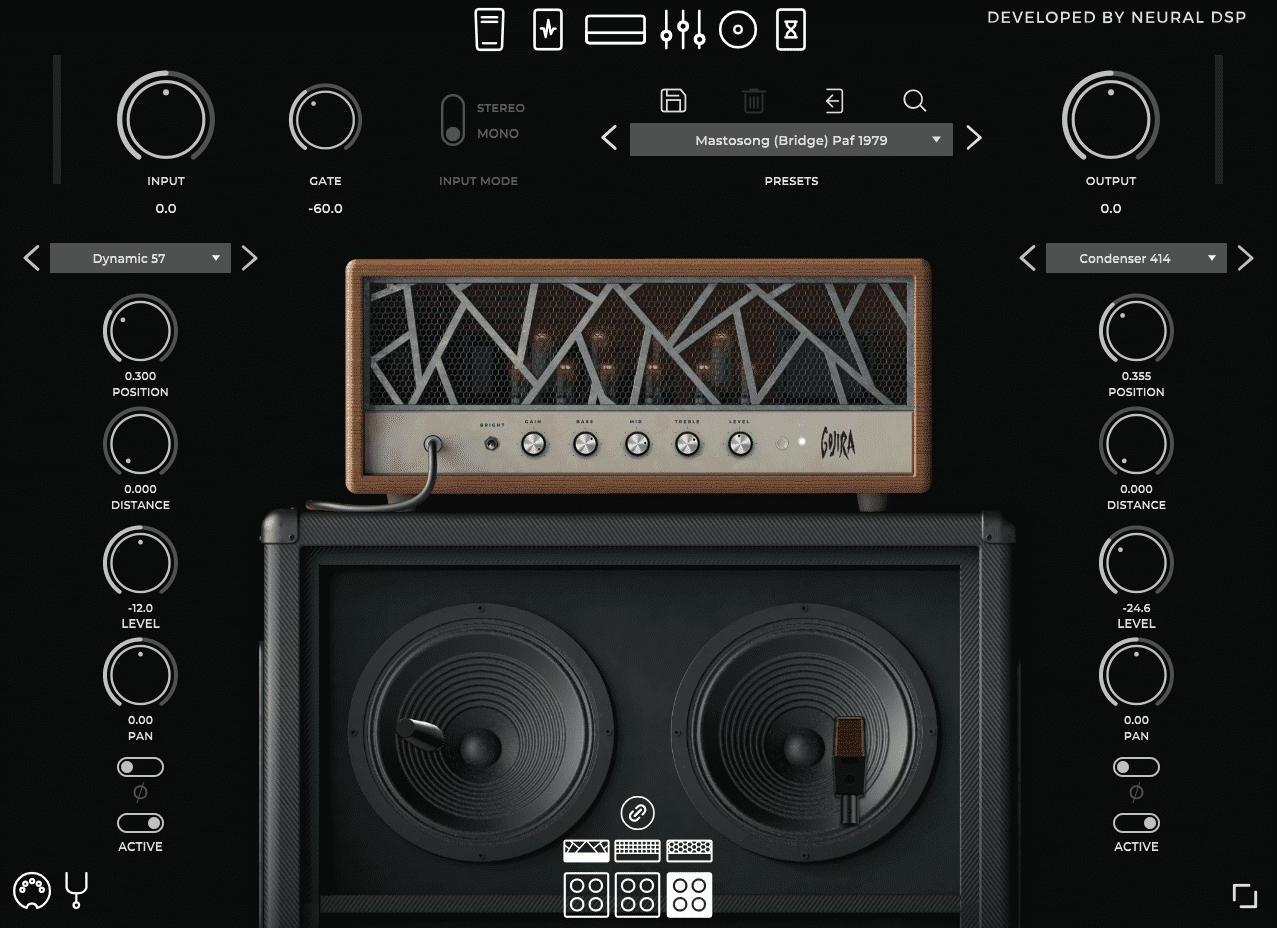This screenshot has height=928, width=1277.
Task: Open the MIDI settings icon
Action: (31, 889)
